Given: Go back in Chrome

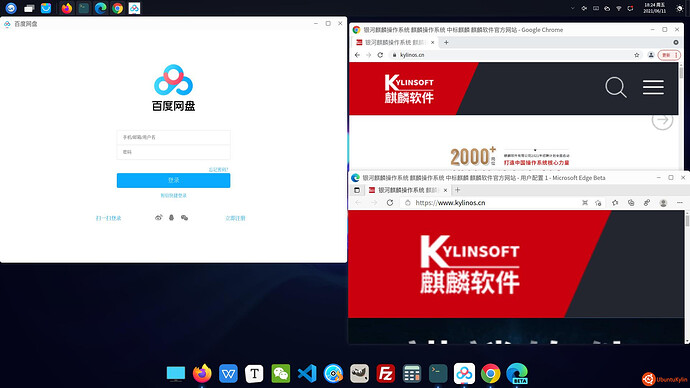Looking at the screenshot, I should [357, 55].
